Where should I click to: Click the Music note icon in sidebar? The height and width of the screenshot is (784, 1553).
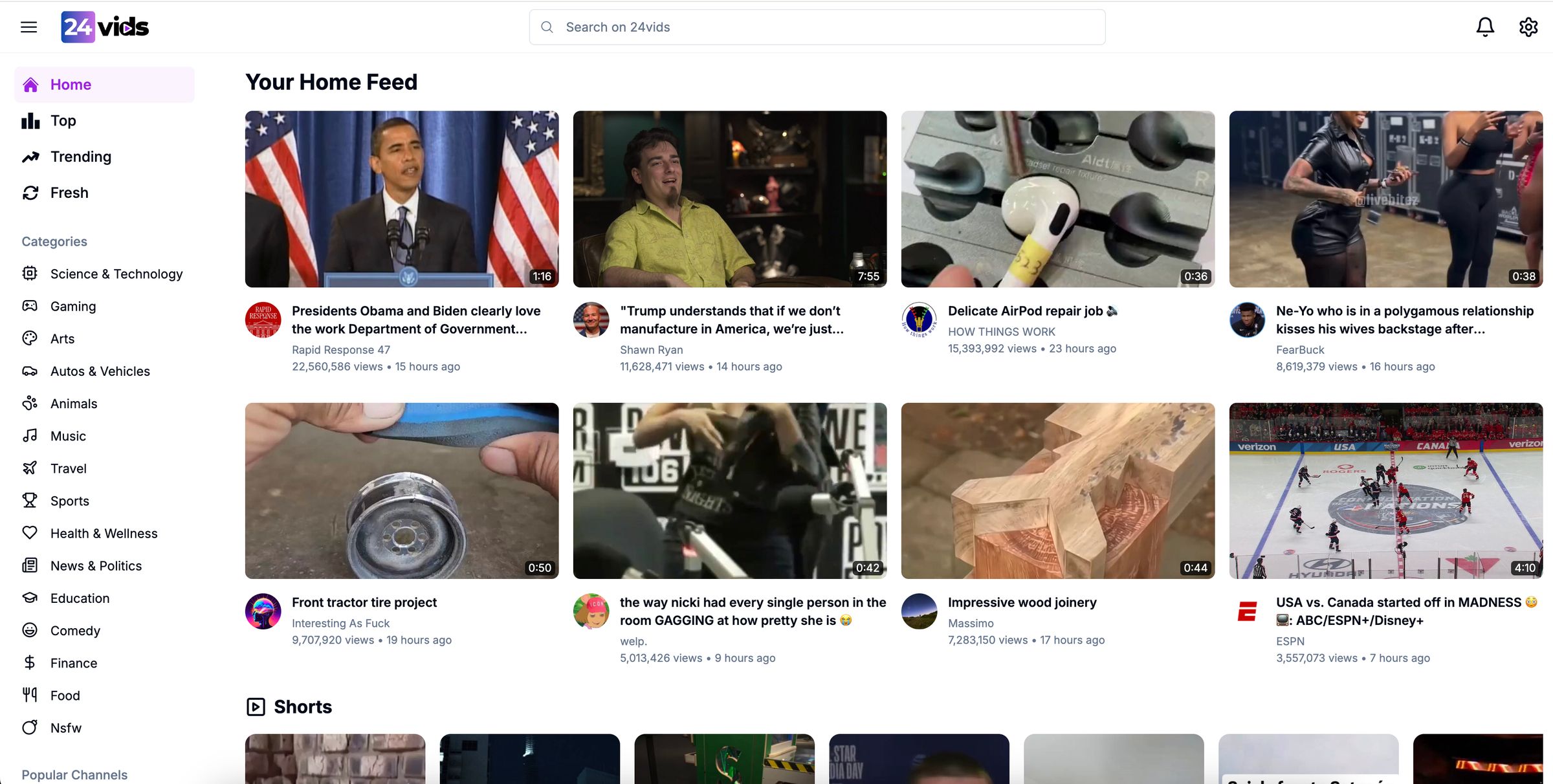(x=30, y=435)
